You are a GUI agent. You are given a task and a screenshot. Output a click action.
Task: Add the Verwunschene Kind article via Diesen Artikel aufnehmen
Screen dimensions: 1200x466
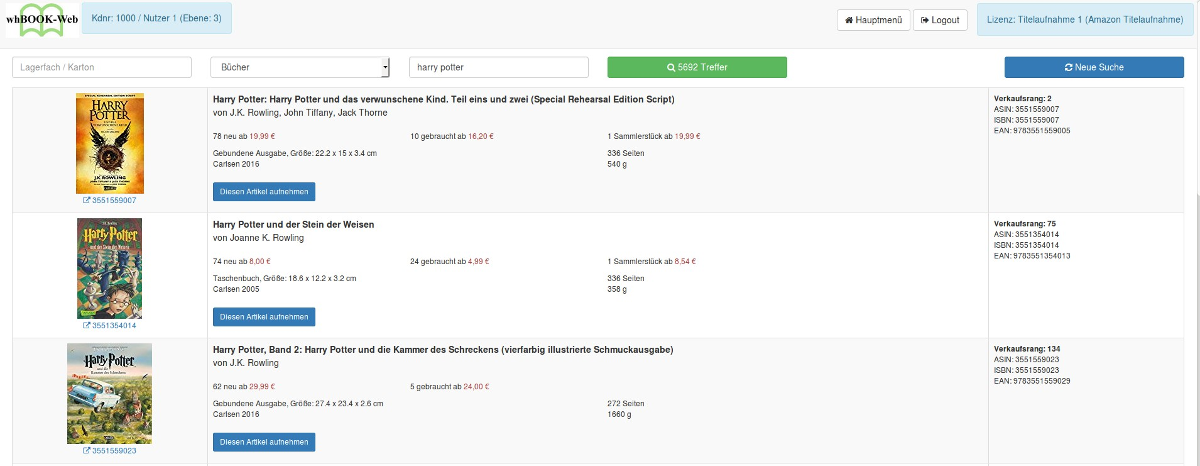point(264,191)
